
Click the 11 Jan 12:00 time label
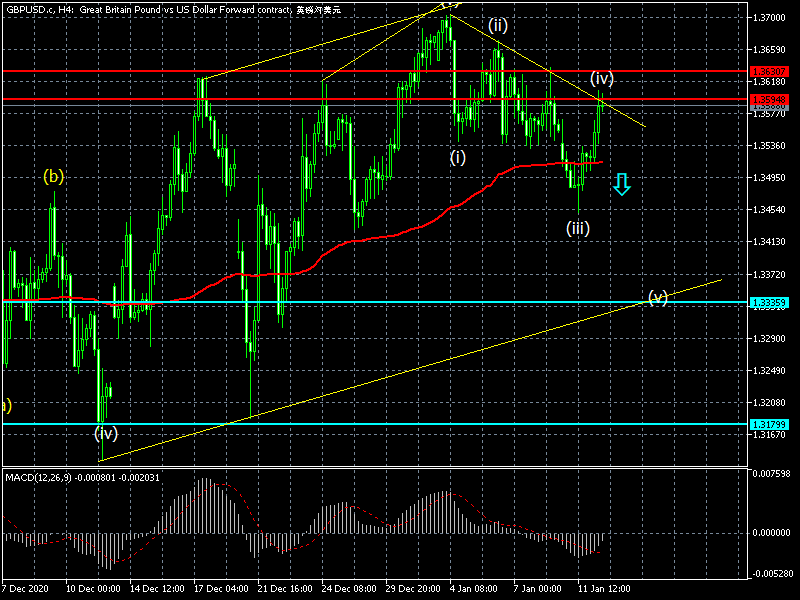tap(605, 588)
